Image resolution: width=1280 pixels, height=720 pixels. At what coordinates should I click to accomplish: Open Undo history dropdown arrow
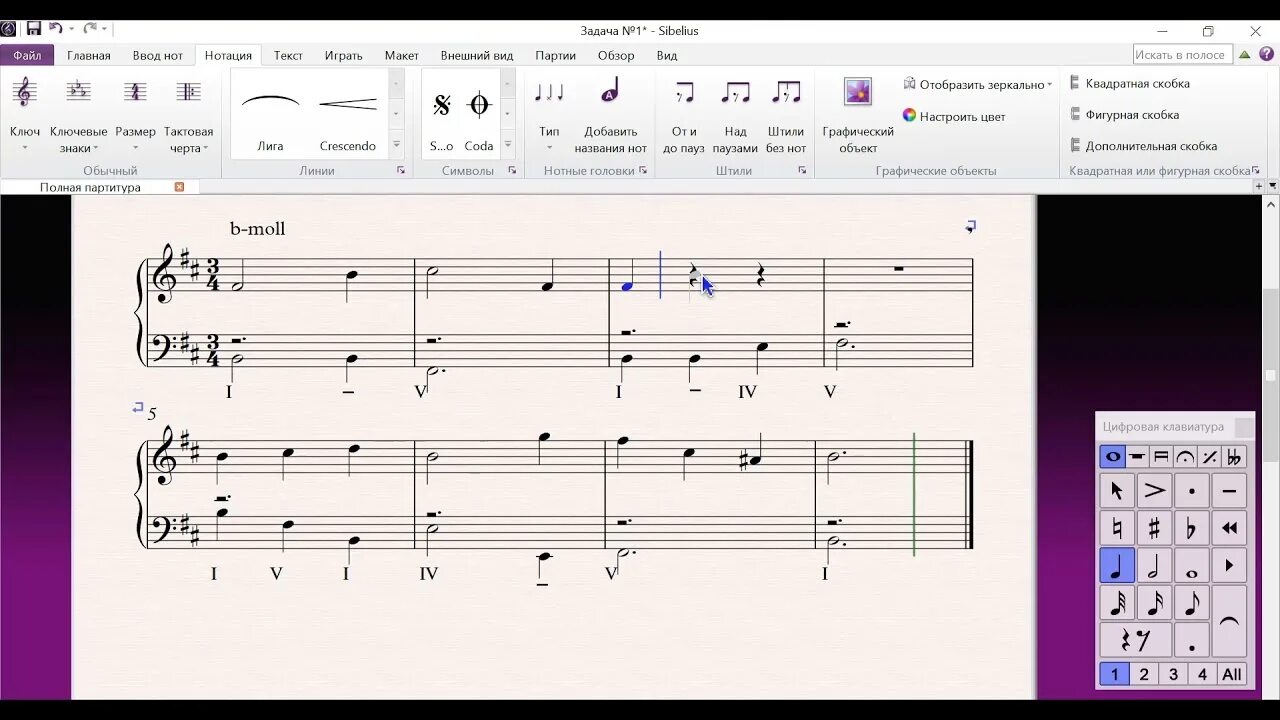[x=72, y=30]
